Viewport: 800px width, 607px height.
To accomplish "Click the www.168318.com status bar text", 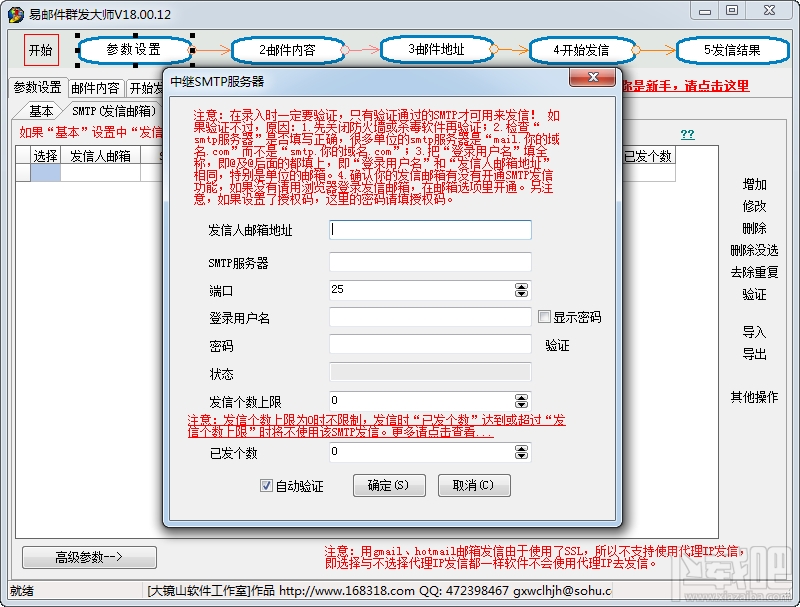I will click(x=347, y=591).
